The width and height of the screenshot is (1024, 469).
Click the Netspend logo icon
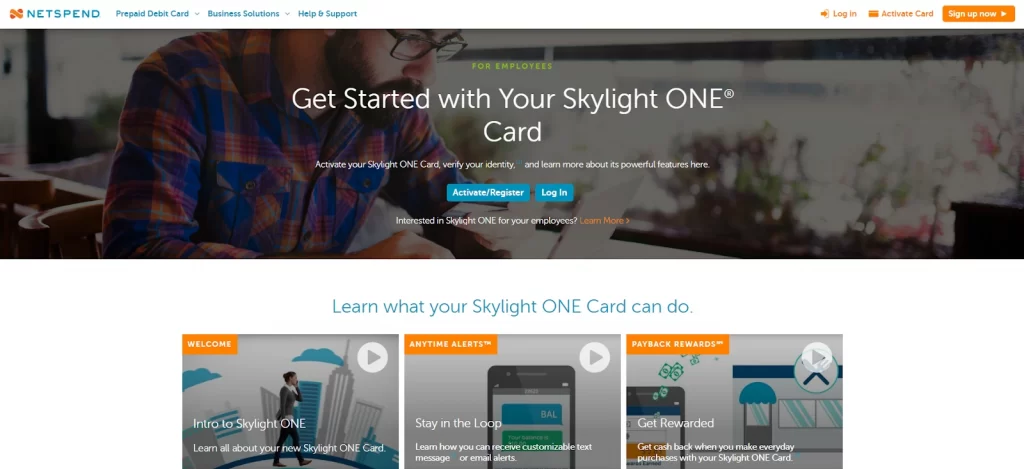click(x=16, y=14)
